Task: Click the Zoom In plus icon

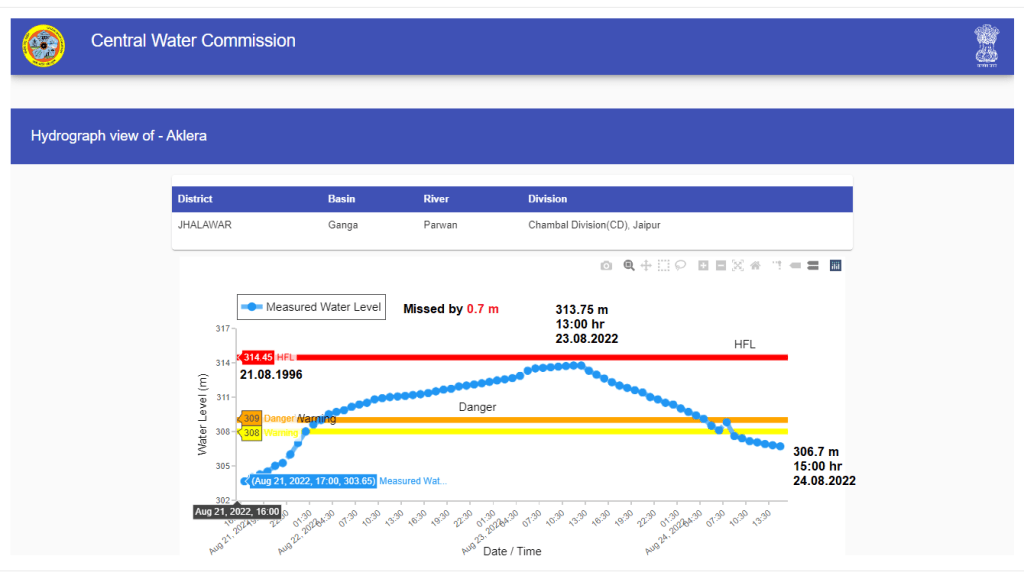Action: [704, 266]
